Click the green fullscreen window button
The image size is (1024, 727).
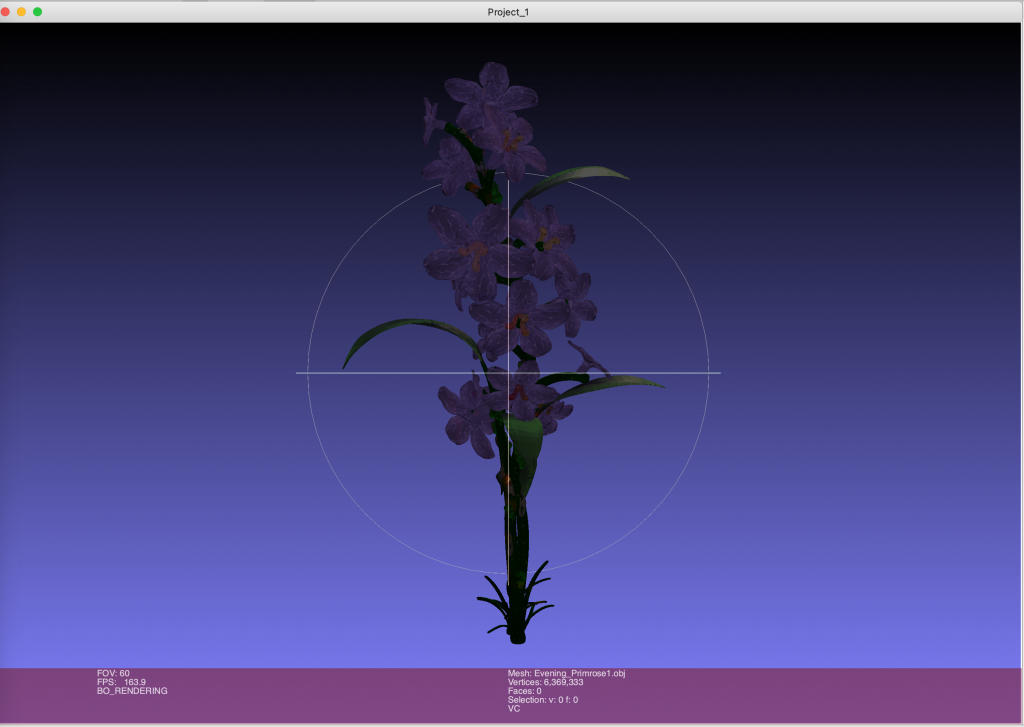pos(37,11)
